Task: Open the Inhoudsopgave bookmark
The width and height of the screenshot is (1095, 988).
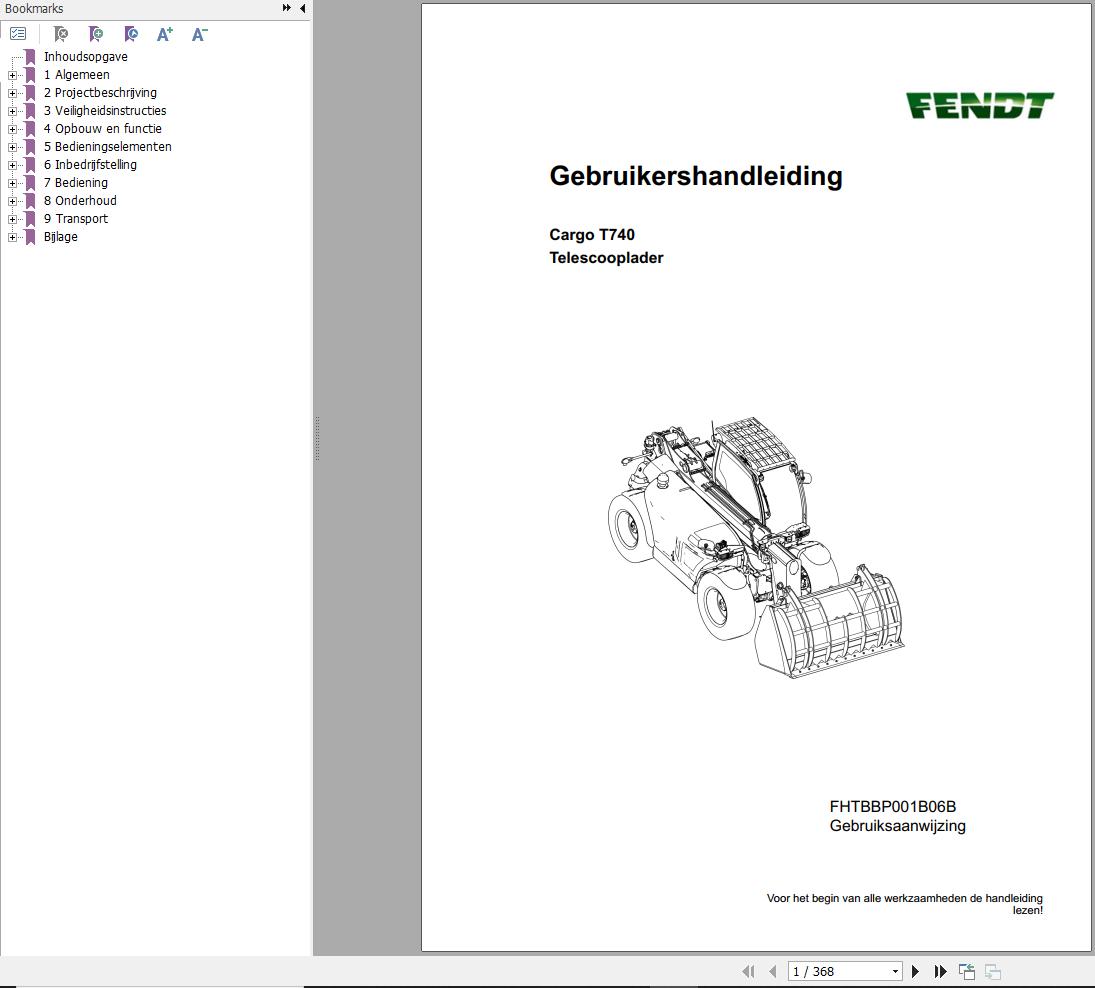Action: coord(85,57)
